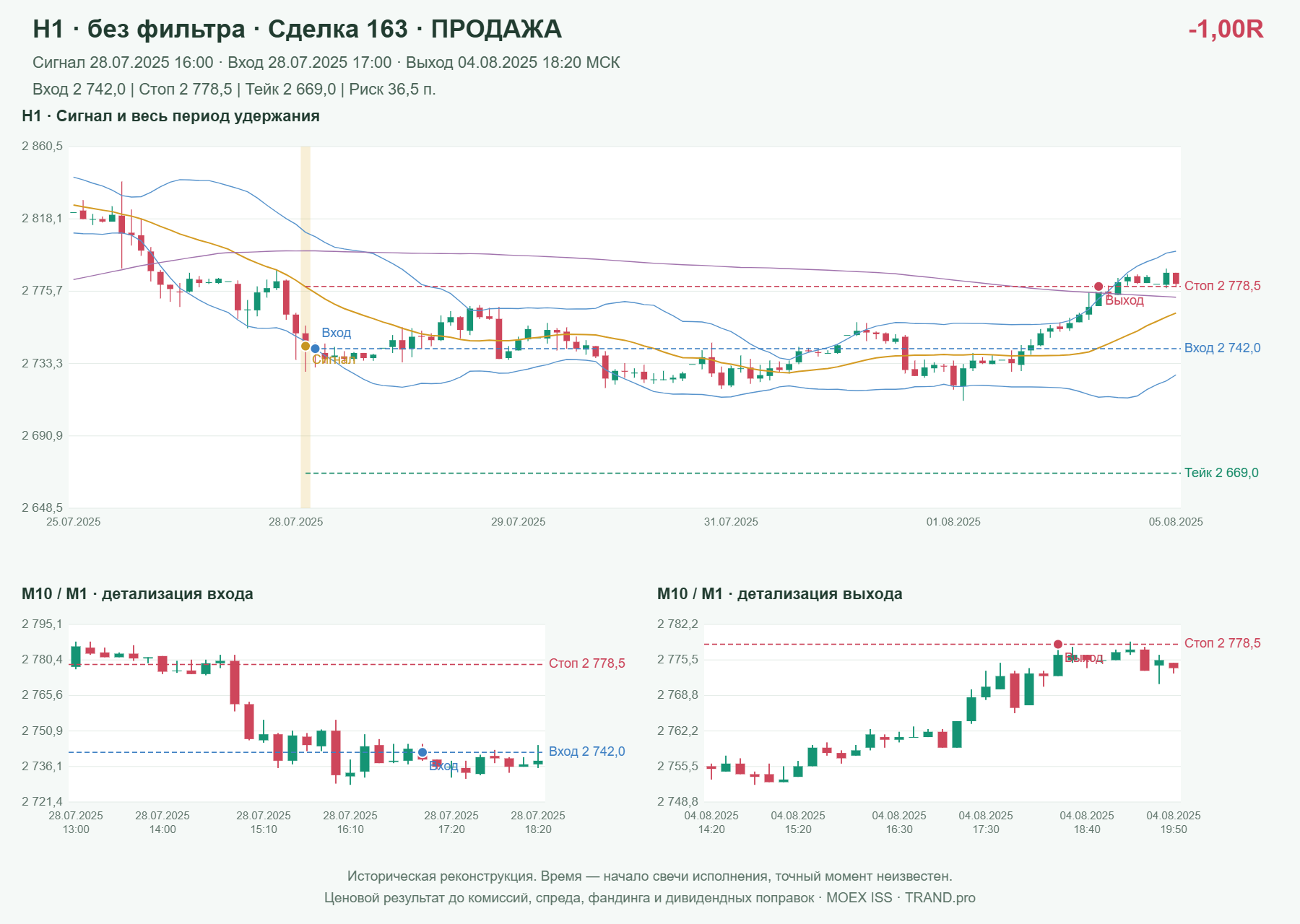Click the 'Стоп 2 778,5' label in exit detail chart
The image size is (1300, 924).
coord(1223,643)
